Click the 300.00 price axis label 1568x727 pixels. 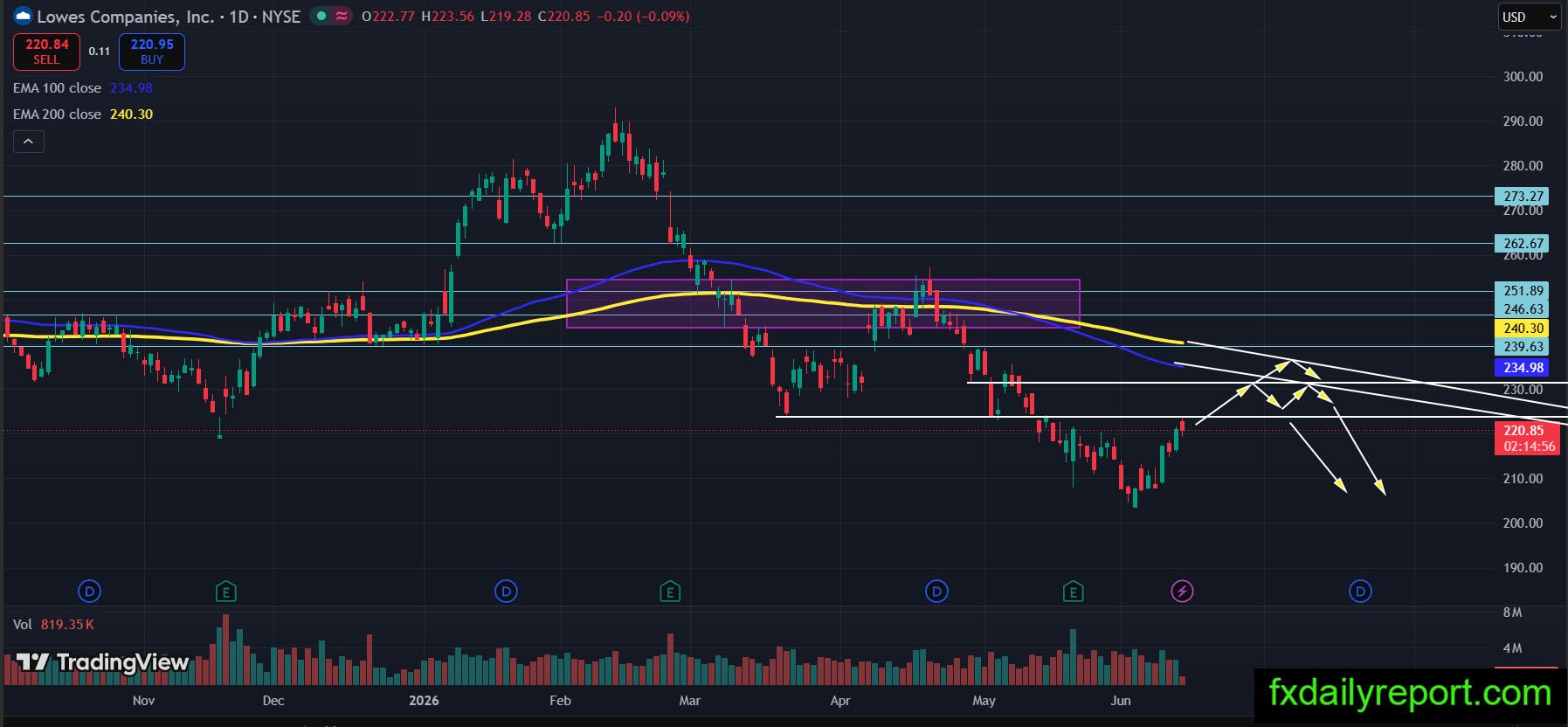tap(1523, 77)
